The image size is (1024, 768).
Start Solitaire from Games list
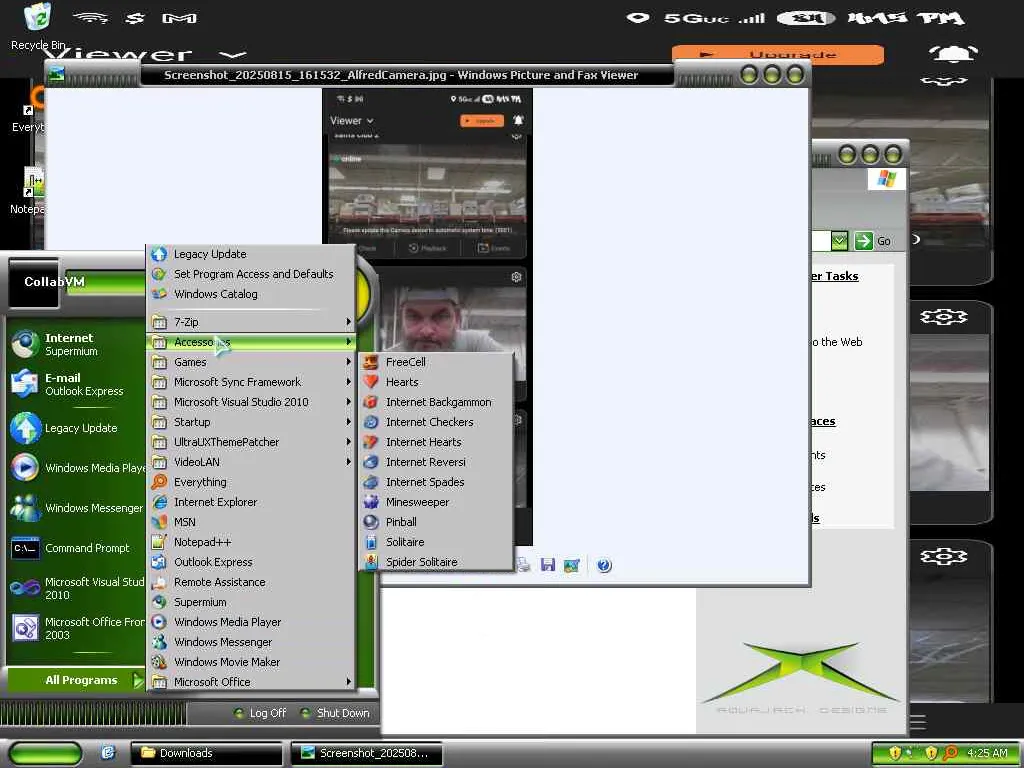pyautogui.click(x=435, y=542)
